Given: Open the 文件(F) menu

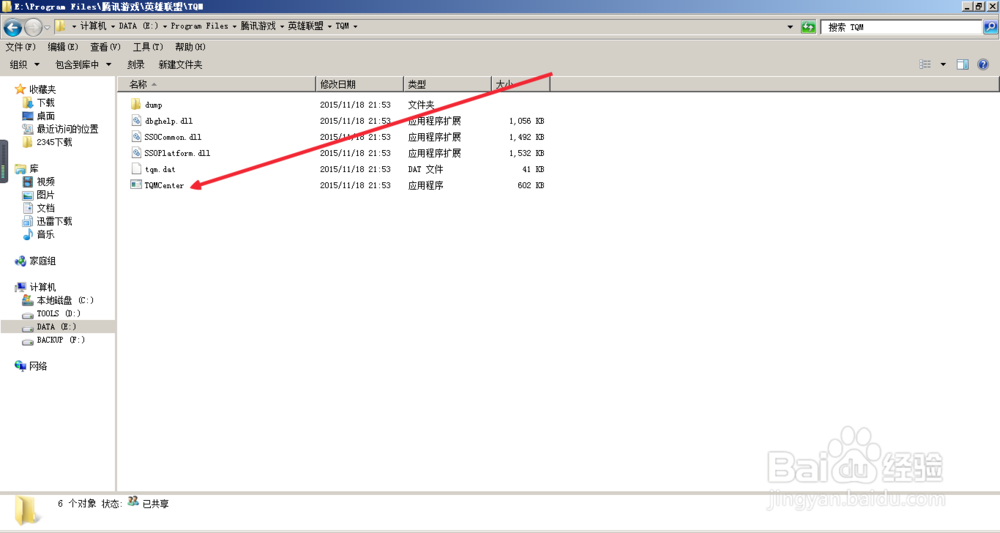Looking at the screenshot, I should (20, 47).
